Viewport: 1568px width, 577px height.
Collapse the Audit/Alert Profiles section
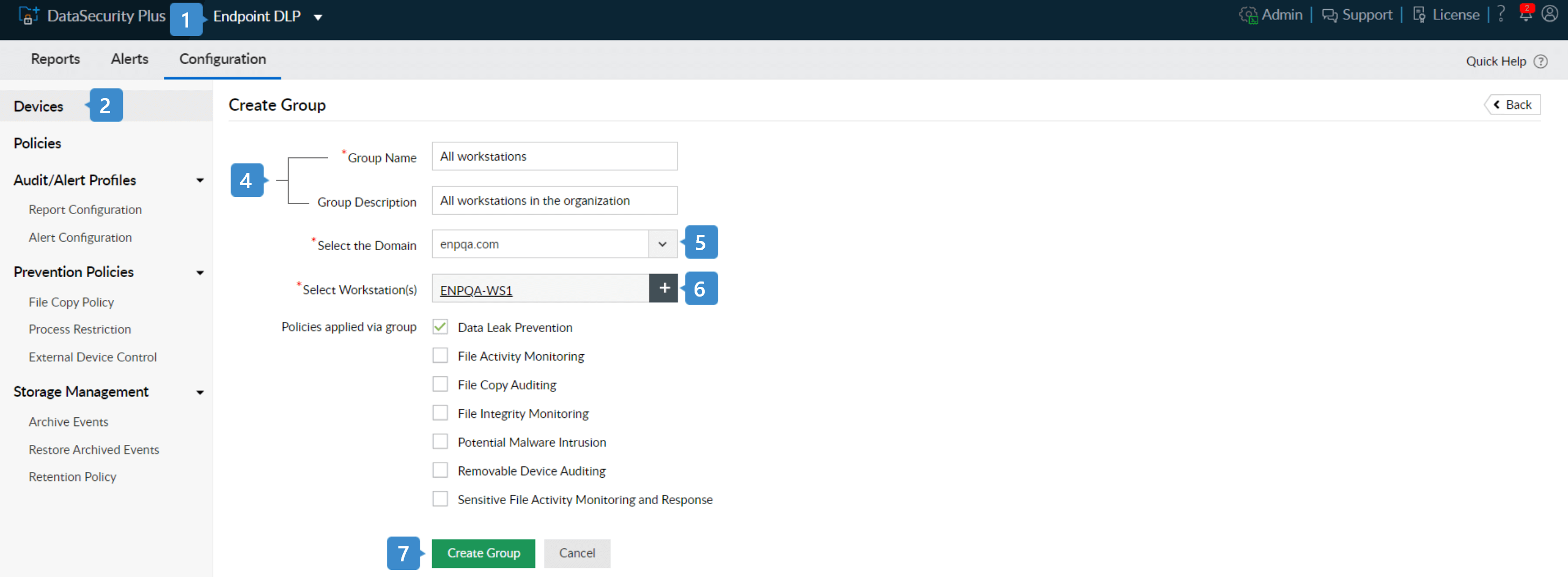coord(200,180)
